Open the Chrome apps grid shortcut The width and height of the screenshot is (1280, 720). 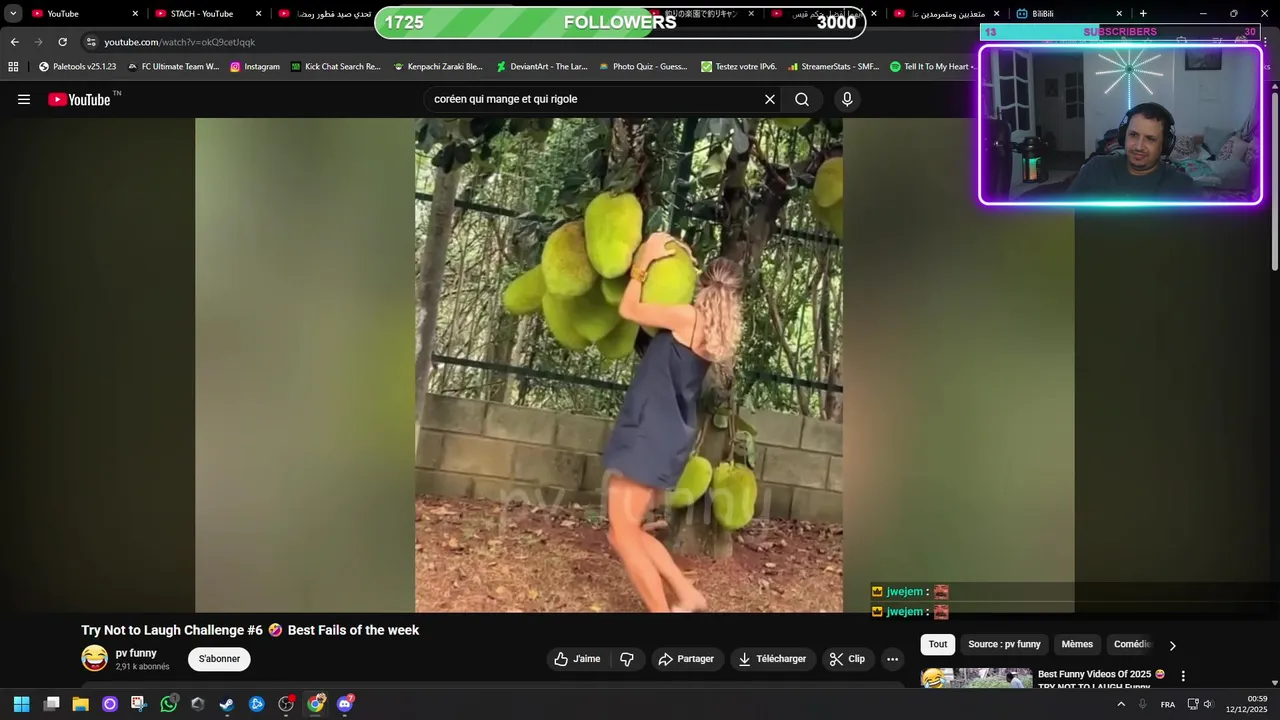[13, 67]
